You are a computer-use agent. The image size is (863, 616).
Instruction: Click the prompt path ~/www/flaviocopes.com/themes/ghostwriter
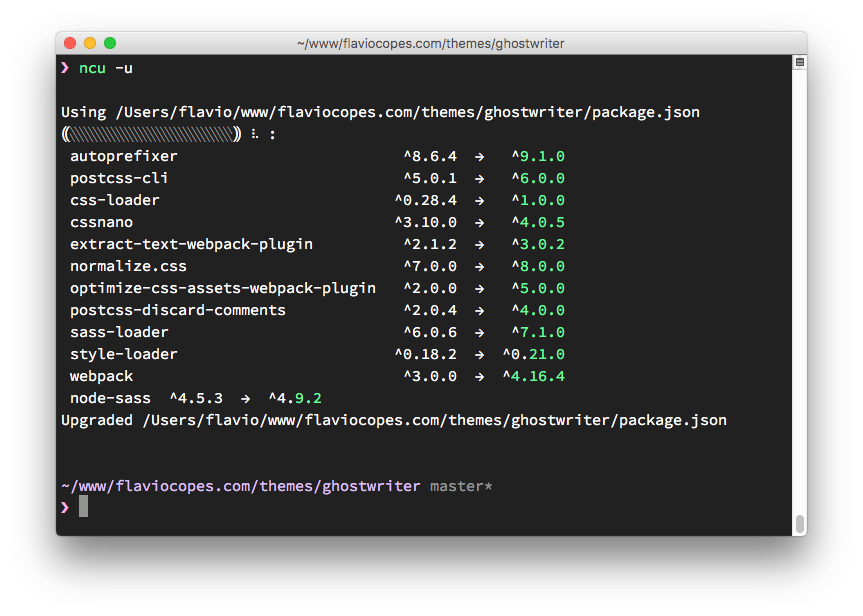241,487
